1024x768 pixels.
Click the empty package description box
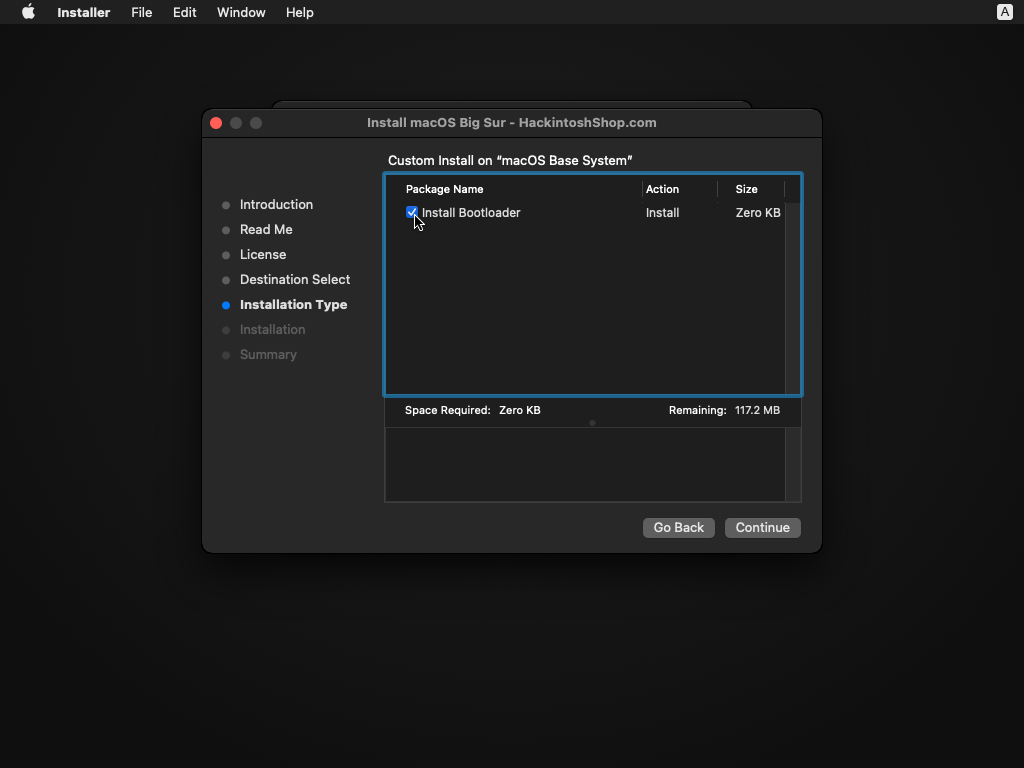(585, 465)
